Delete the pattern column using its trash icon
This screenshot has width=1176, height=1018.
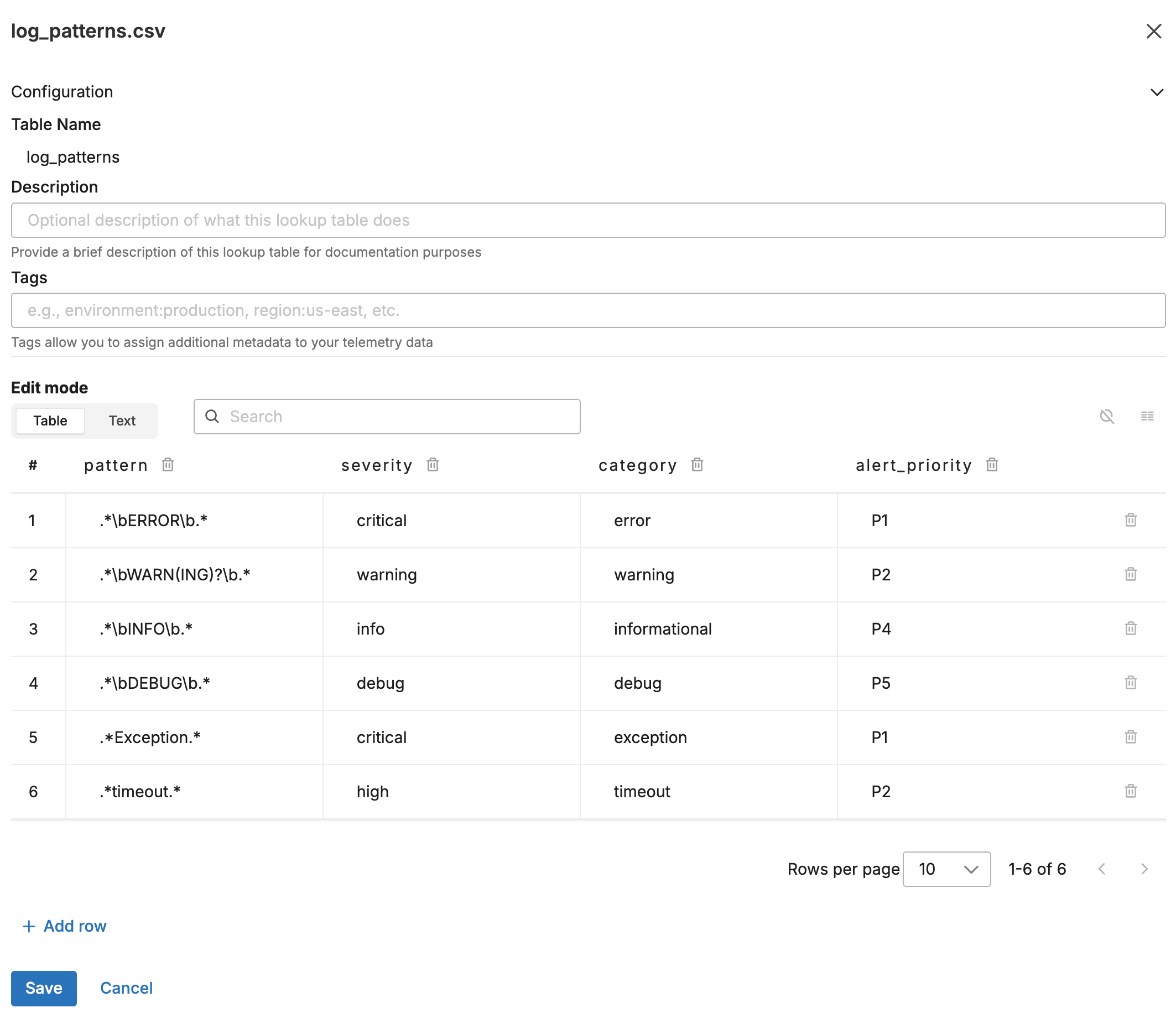tap(168, 465)
